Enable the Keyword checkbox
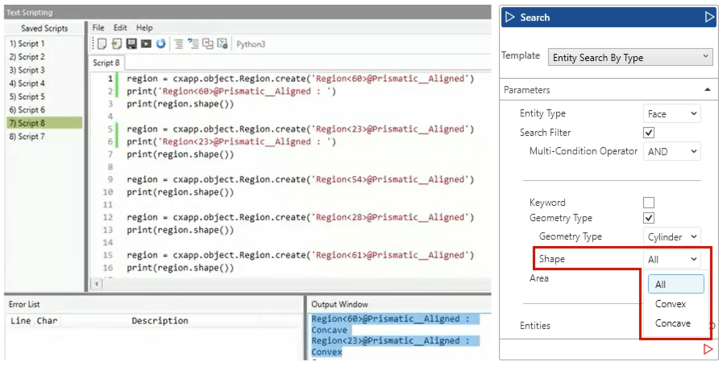Viewport: 723px width, 366px height. click(x=649, y=202)
